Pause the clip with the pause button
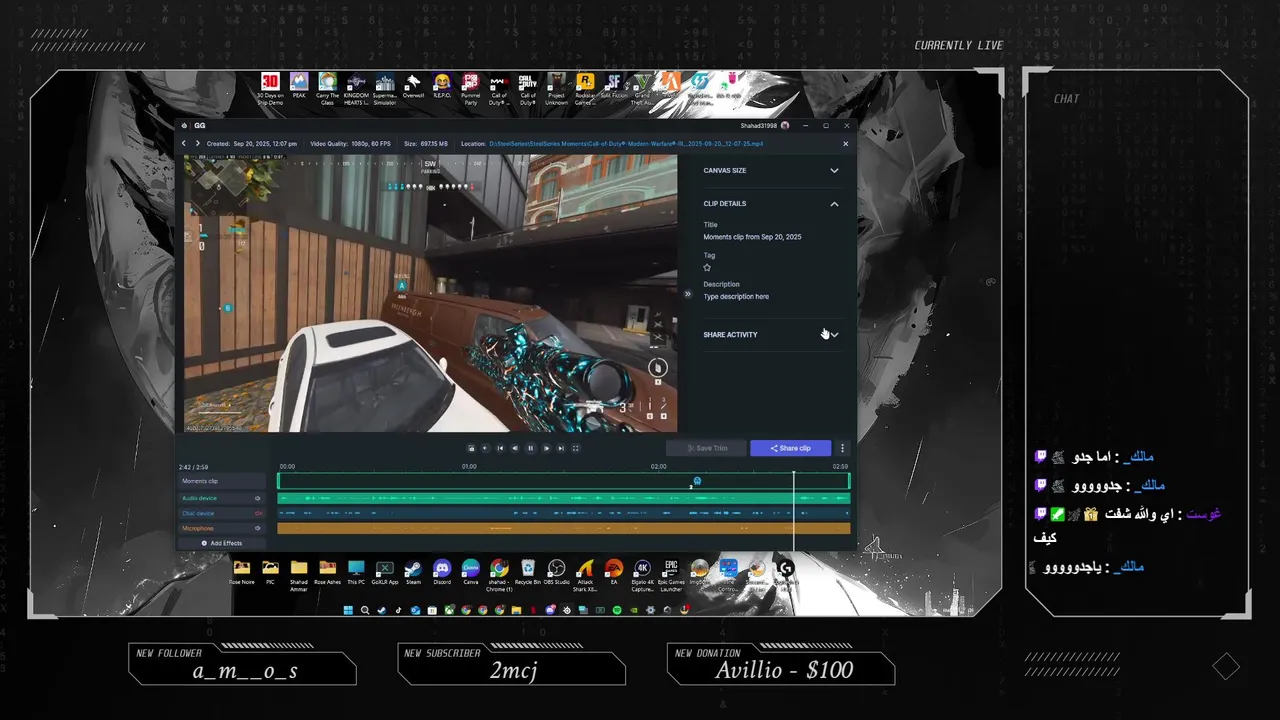The width and height of the screenshot is (1280, 720). [530, 448]
